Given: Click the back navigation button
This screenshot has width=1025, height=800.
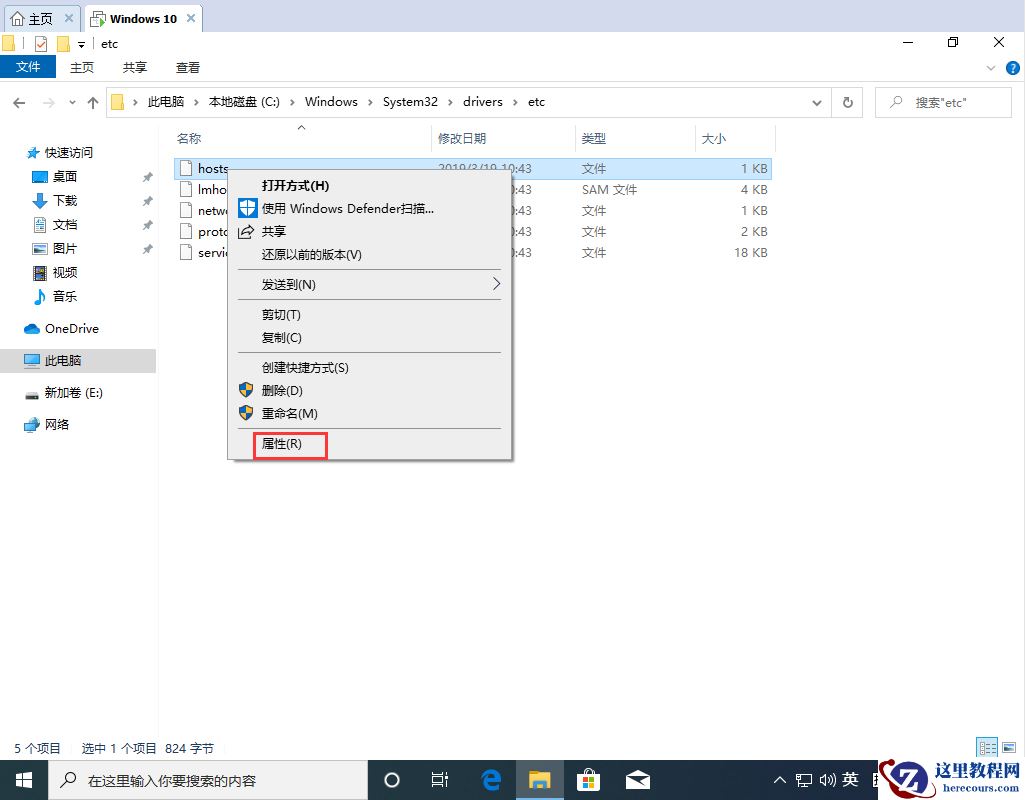Looking at the screenshot, I should [18, 101].
